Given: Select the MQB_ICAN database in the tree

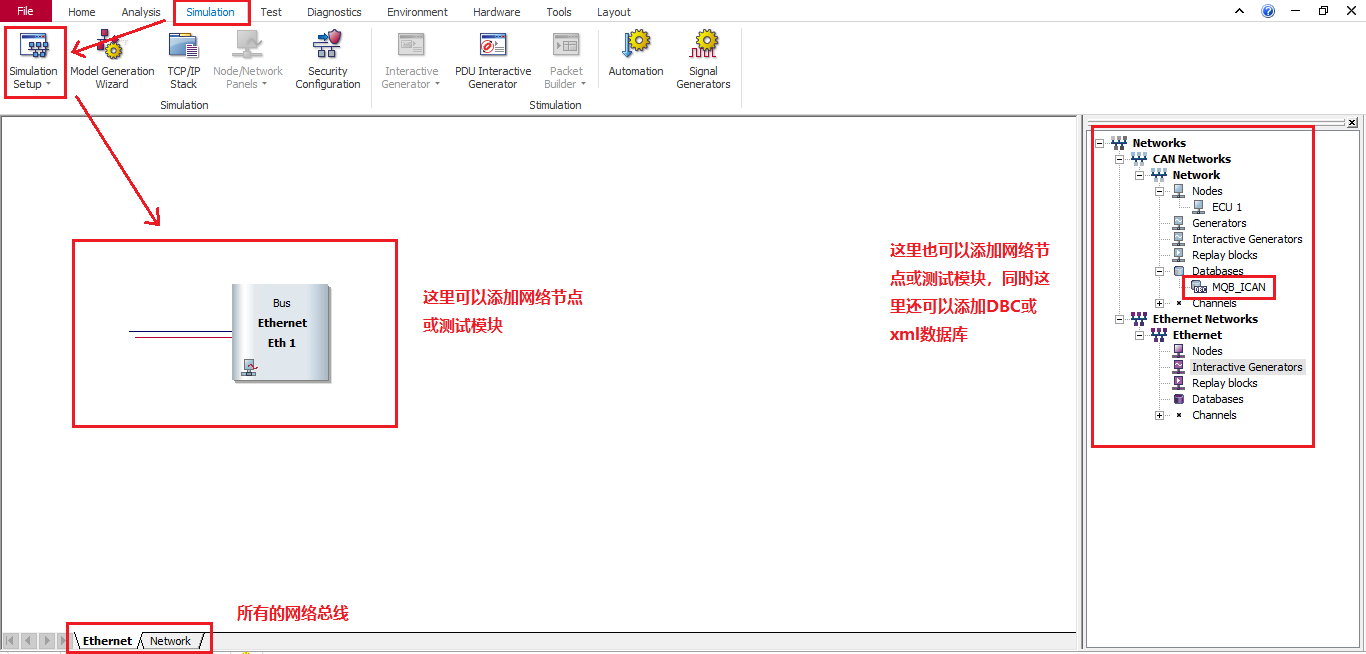Looking at the screenshot, I should 1237,287.
